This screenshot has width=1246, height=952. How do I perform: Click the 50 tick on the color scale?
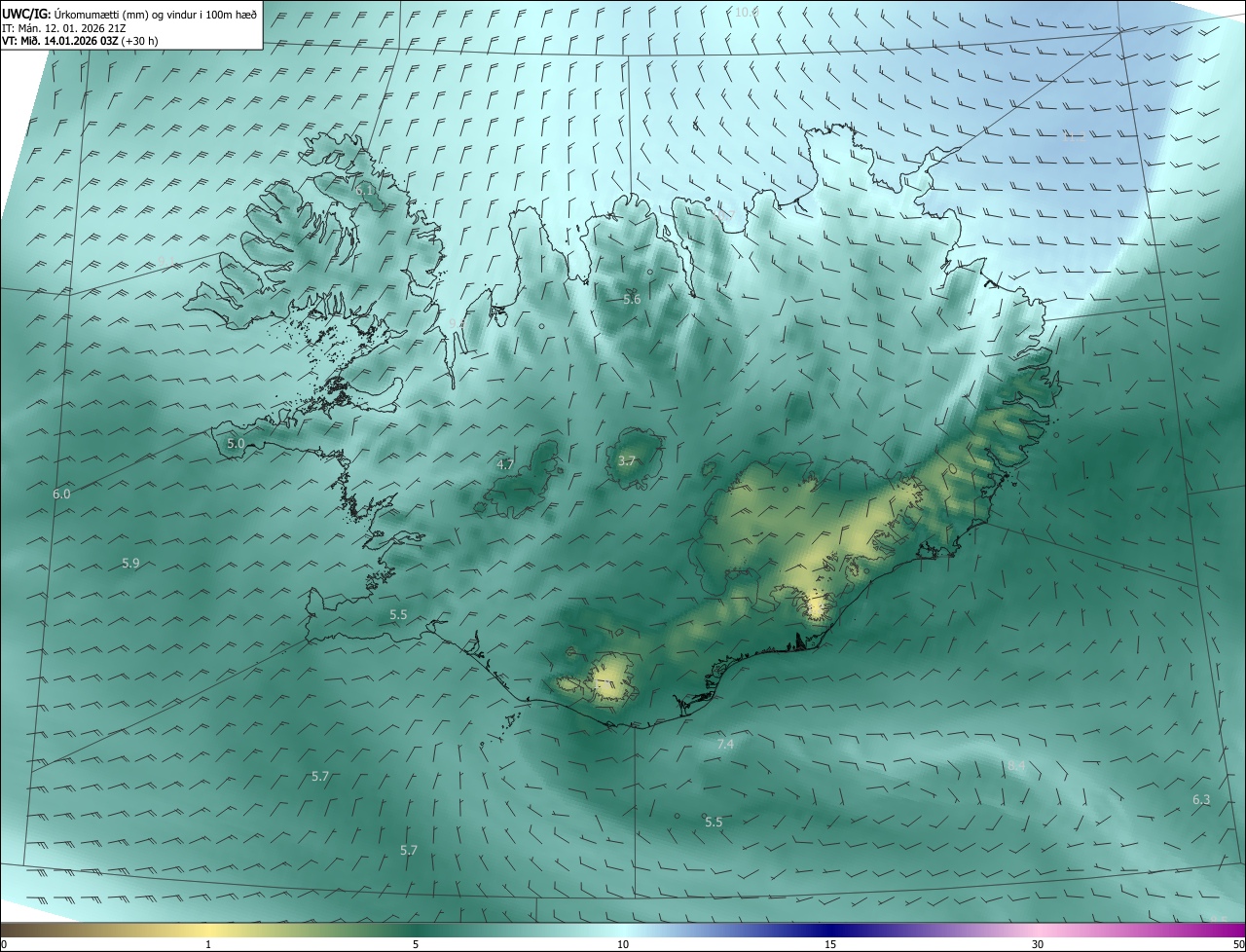[x=1238, y=944]
